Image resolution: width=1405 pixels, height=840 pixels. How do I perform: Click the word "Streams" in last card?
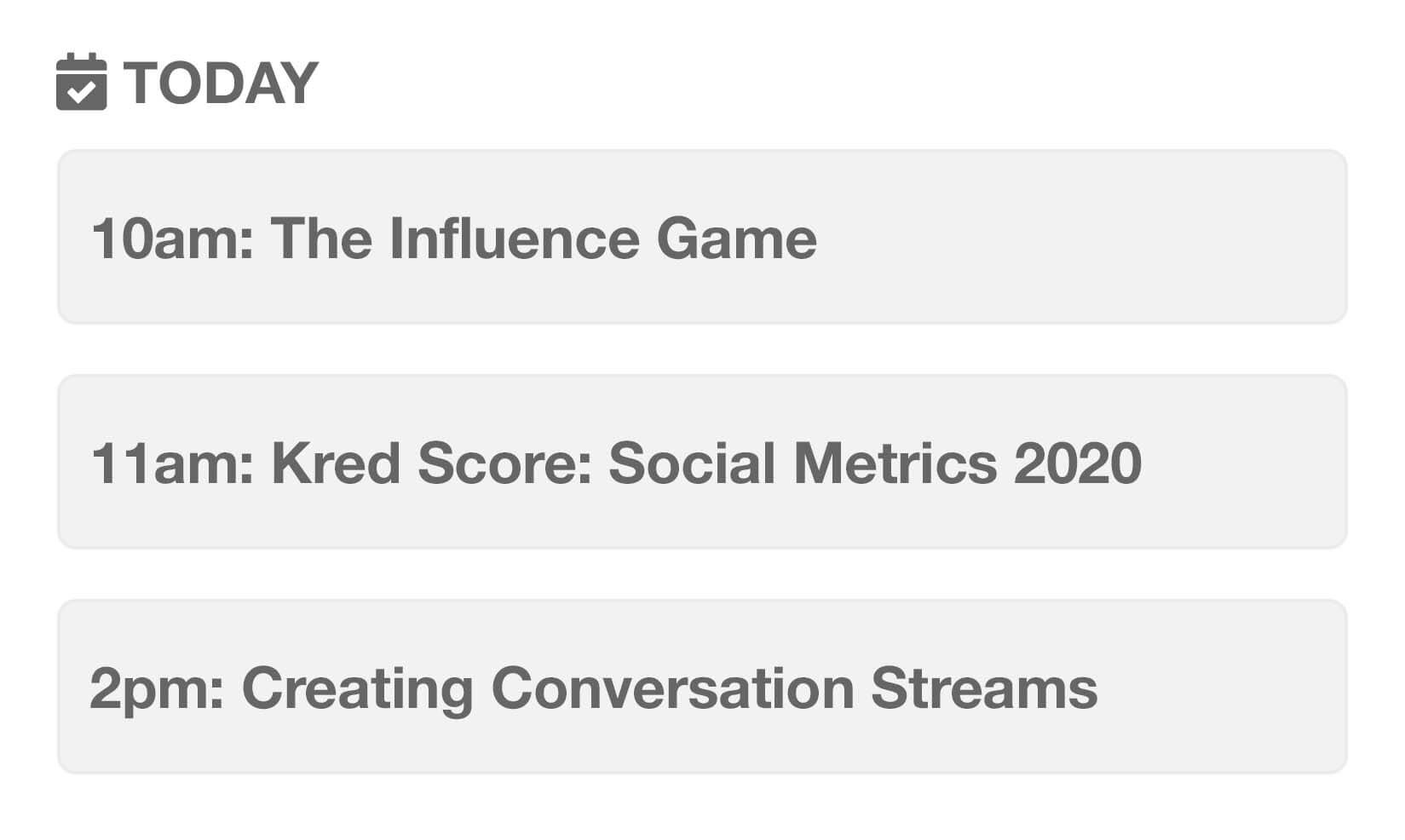coord(984,688)
